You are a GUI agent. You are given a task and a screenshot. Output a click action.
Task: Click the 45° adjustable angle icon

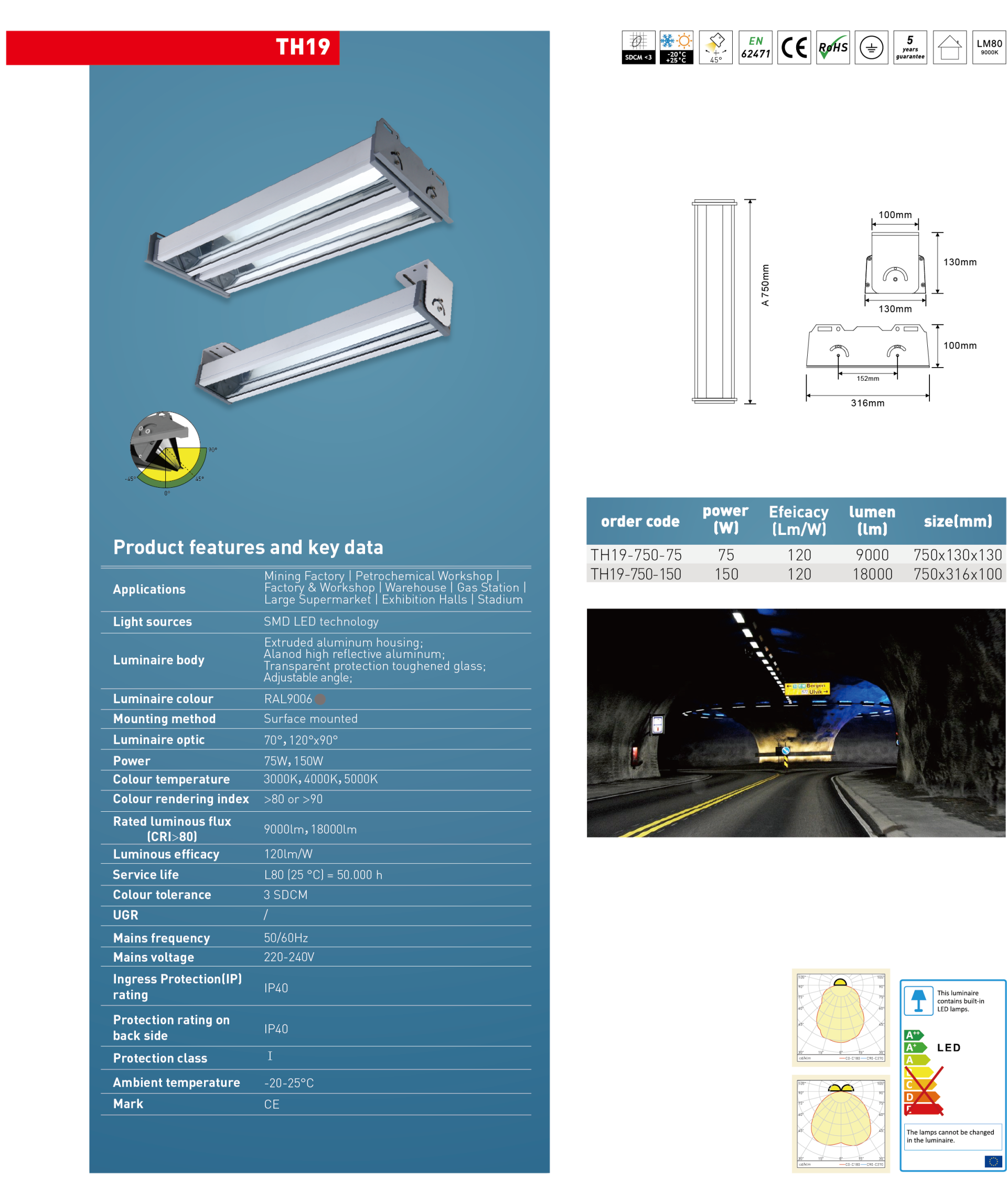point(715,47)
